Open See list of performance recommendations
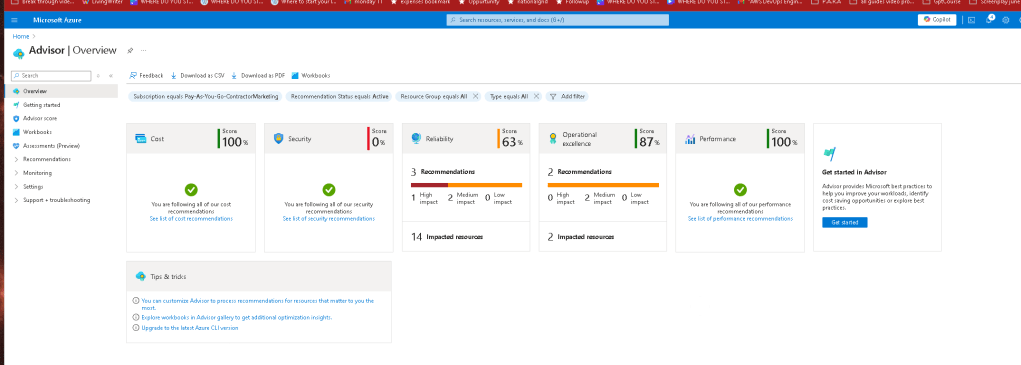The image size is (1021, 365). pyautogui.click(x=740, y=219)
